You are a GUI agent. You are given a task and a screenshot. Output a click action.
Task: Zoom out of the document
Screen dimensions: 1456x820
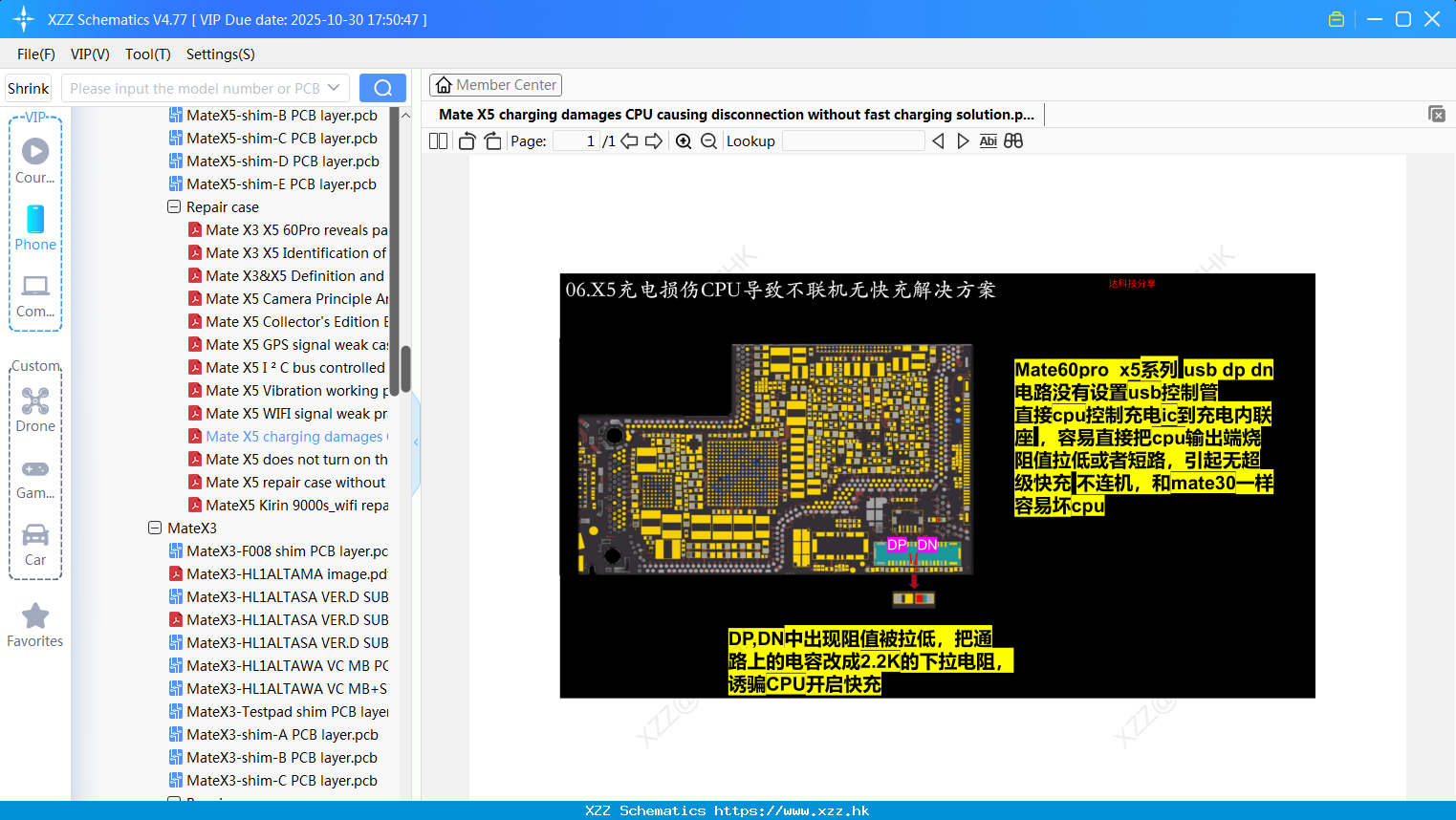[x=708, y=141]
